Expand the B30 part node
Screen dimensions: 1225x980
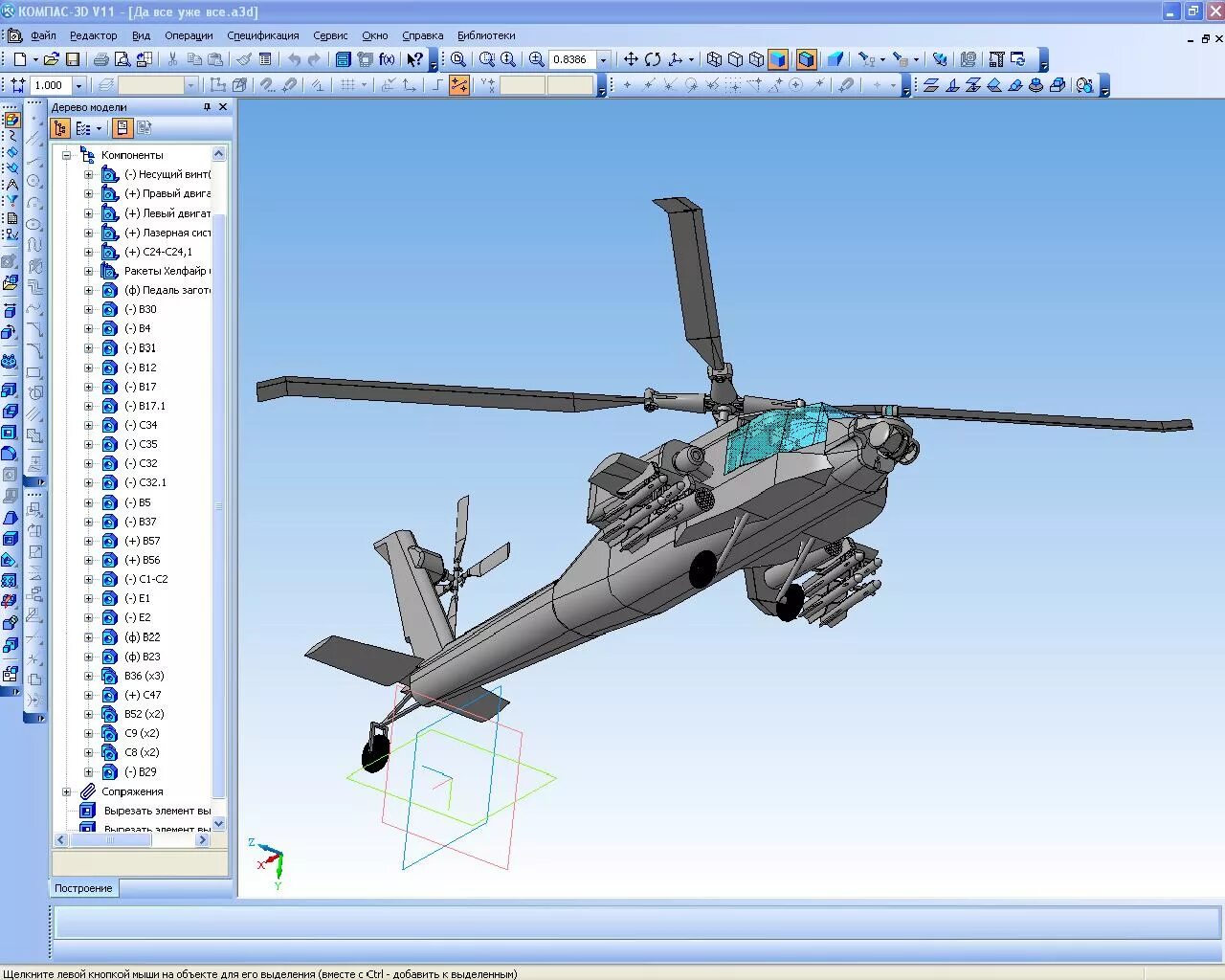coord(89,309)
